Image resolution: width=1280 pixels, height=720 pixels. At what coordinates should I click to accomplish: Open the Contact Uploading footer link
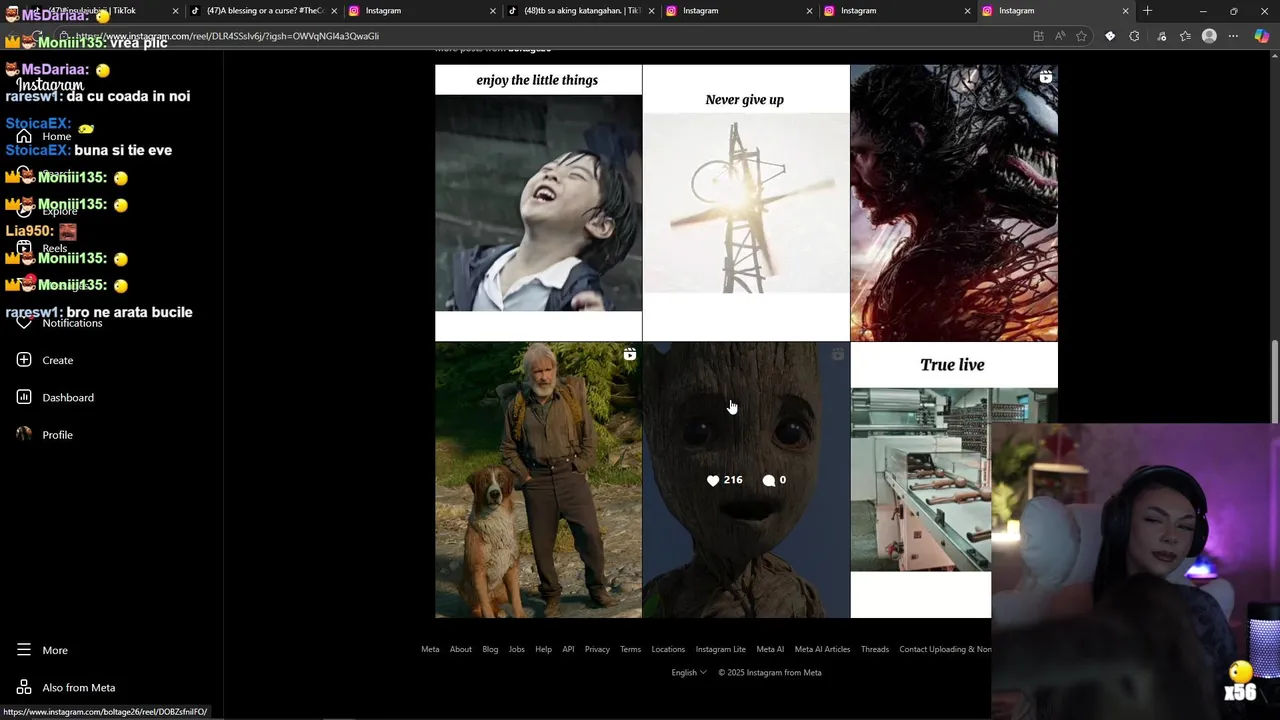(x=945, y=649)
